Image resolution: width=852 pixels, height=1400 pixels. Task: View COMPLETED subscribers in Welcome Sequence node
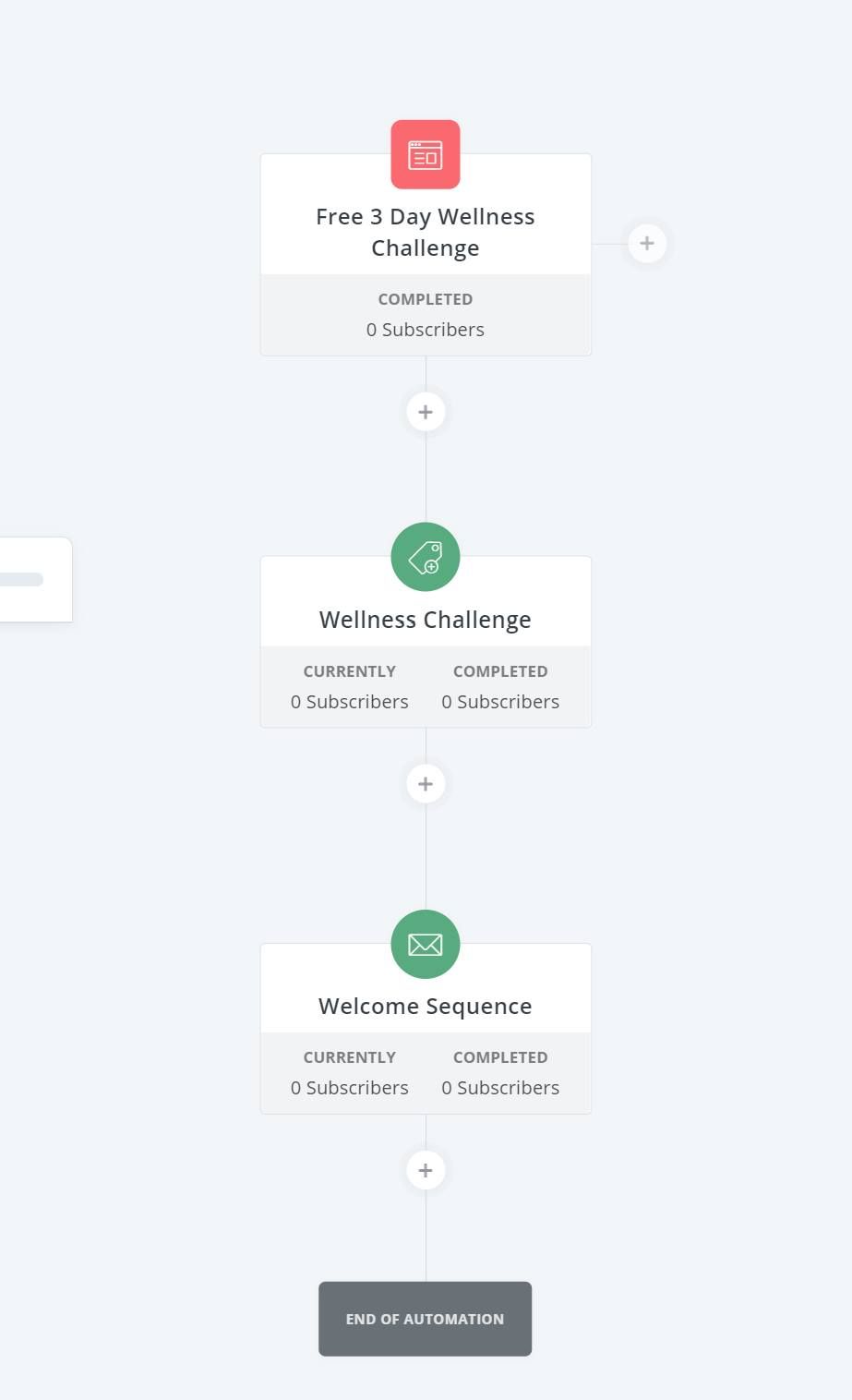(500, 1088)
